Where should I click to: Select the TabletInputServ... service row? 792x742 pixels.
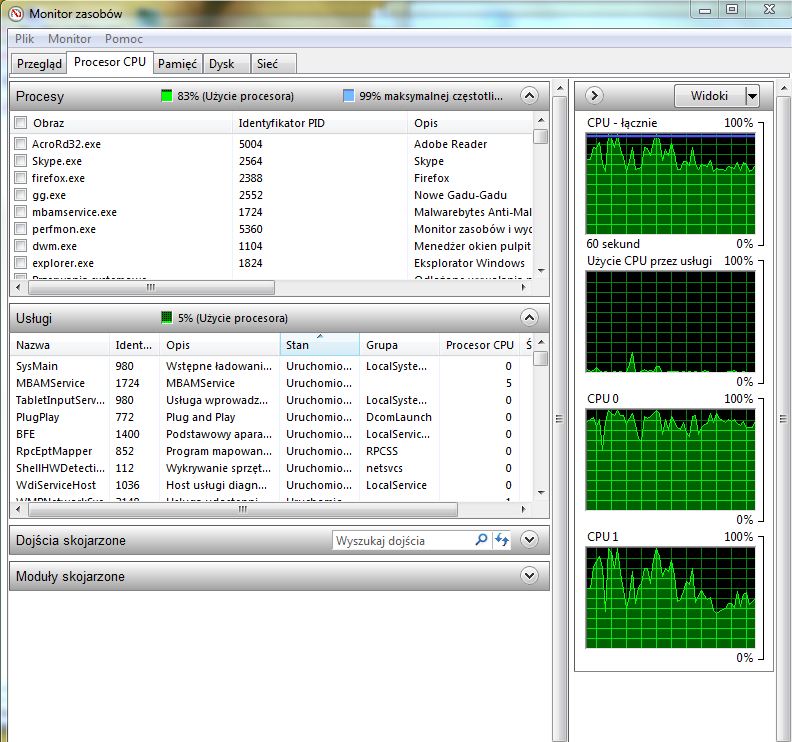pyautogui.click(x=272, y=400)
